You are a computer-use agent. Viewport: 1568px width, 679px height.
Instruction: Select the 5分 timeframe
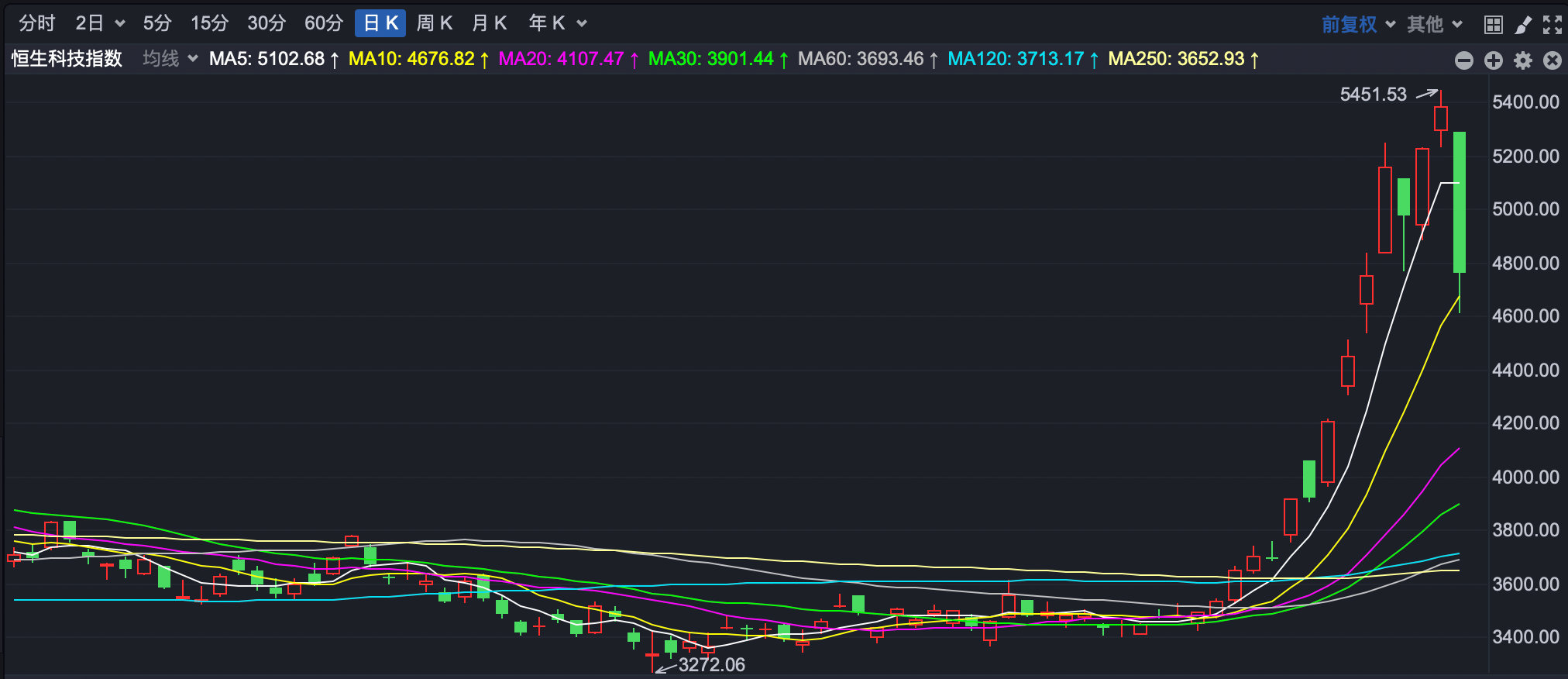click(x=157, y=23)
